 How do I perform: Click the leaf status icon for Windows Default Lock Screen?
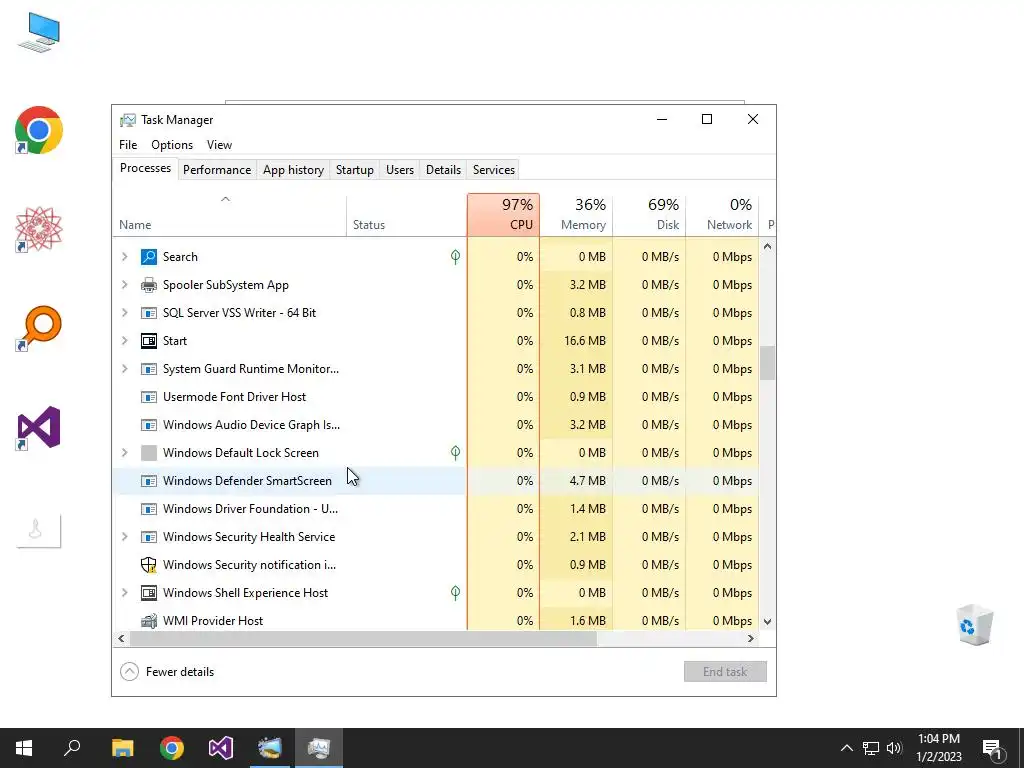click(455, 453)
